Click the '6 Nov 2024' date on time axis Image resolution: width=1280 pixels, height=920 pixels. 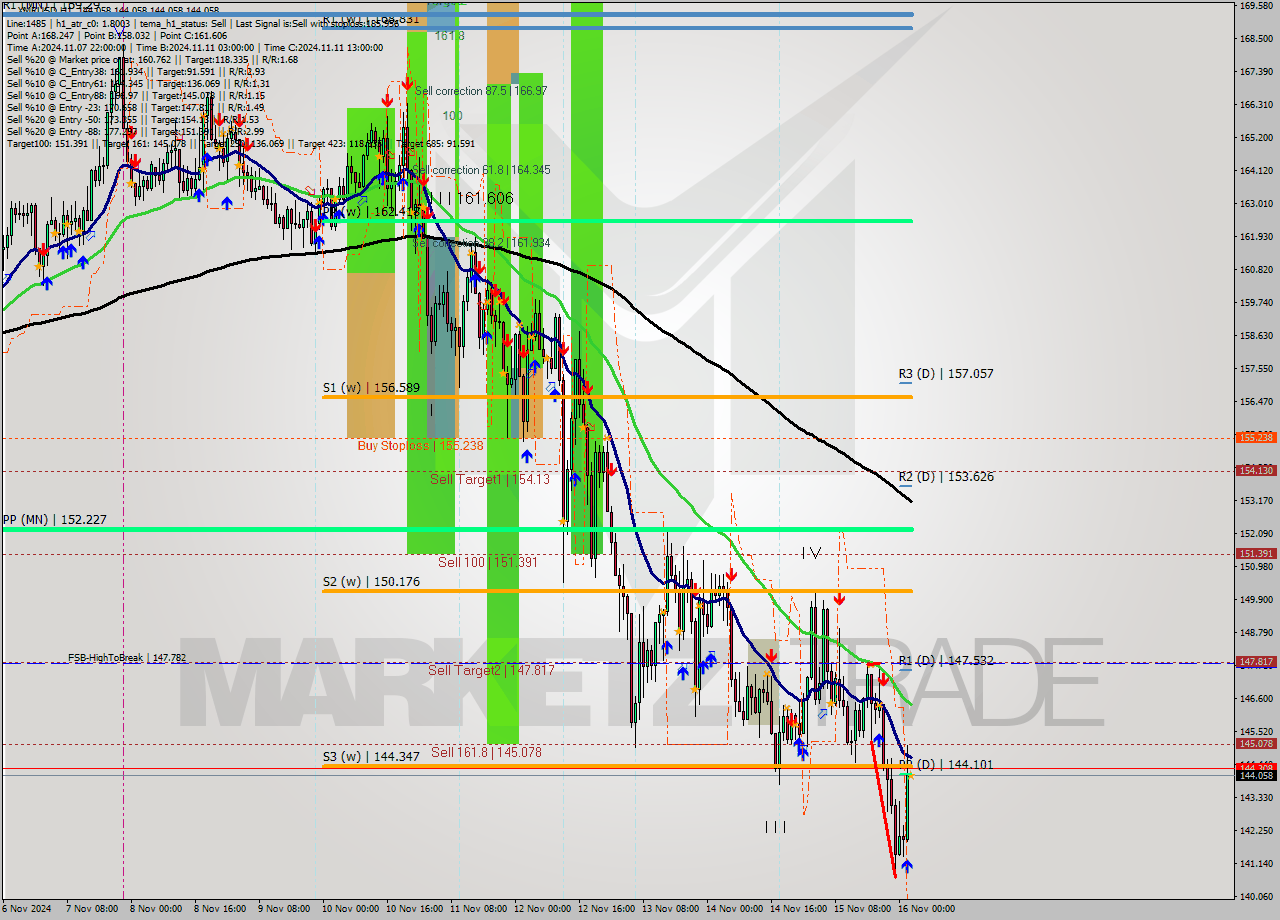click(x=25, y=909)
